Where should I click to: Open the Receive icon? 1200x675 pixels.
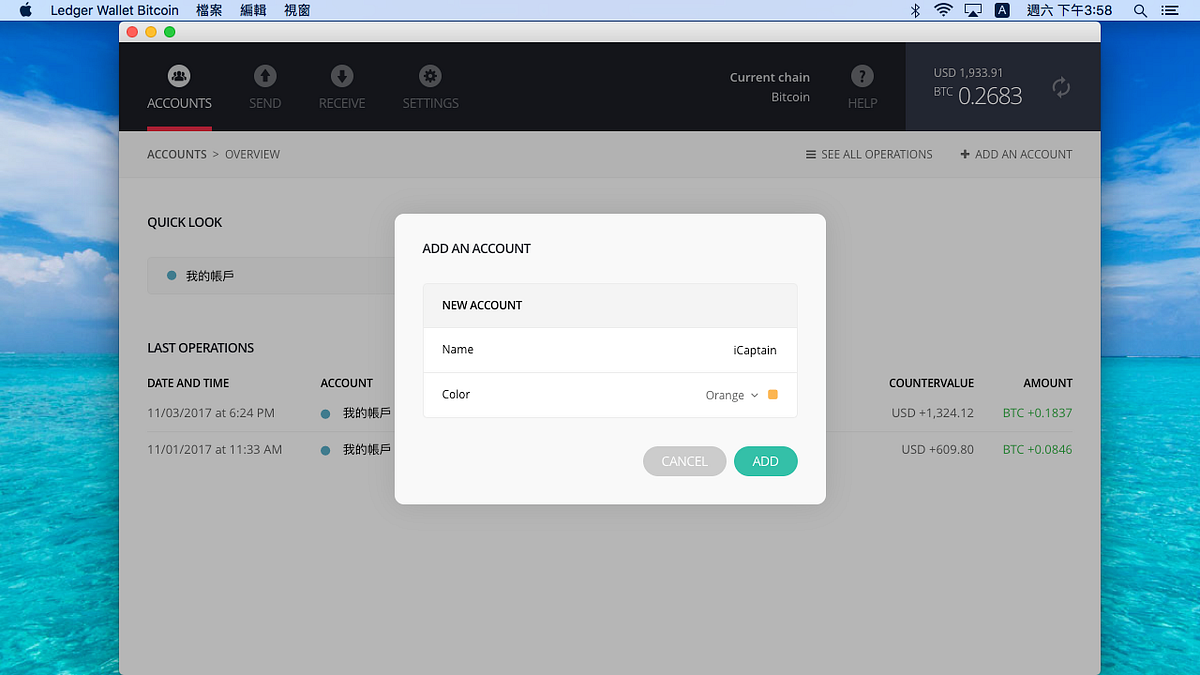342,76
